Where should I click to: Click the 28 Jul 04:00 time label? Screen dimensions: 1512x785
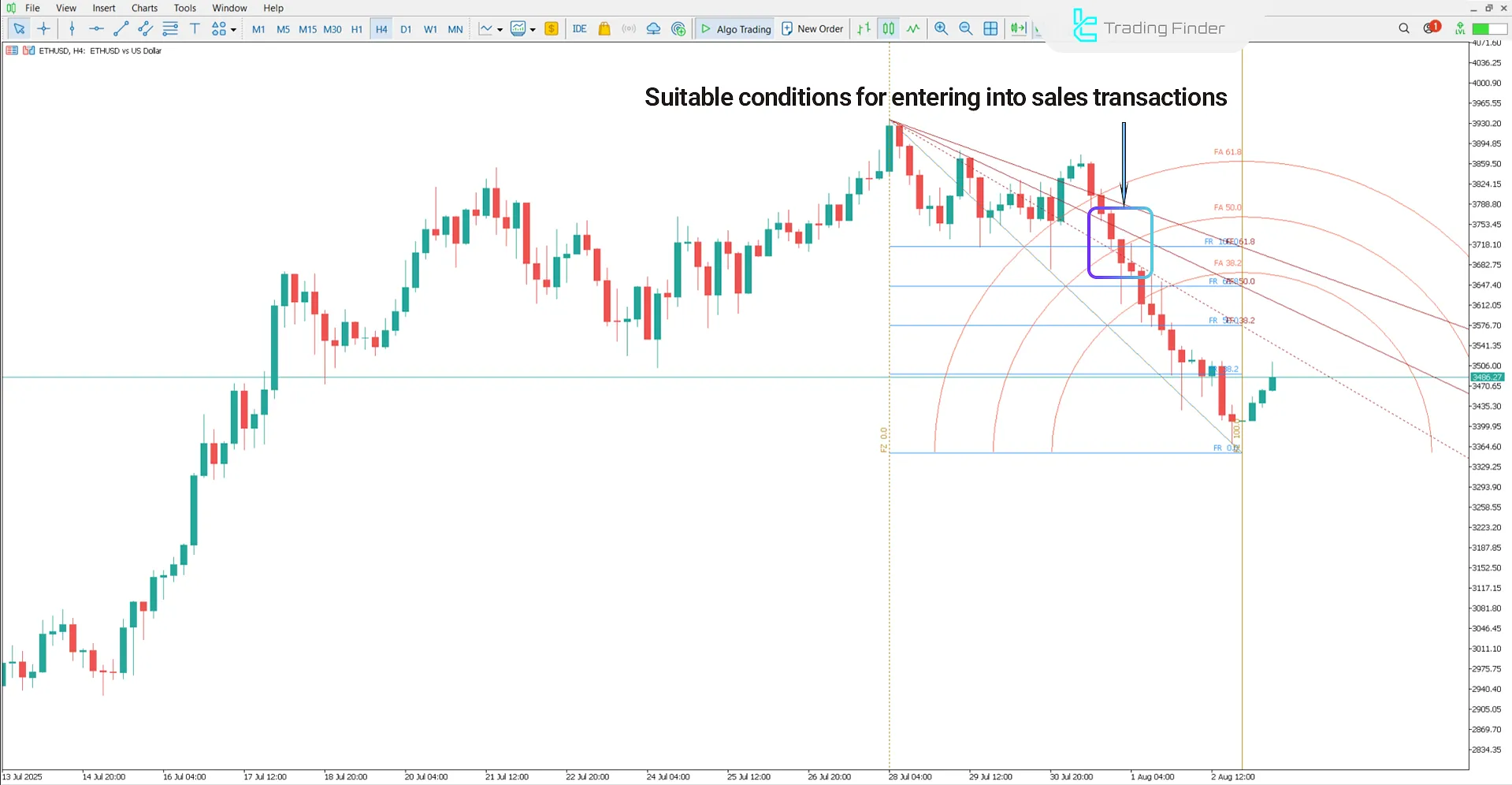[x=910, y=776]
